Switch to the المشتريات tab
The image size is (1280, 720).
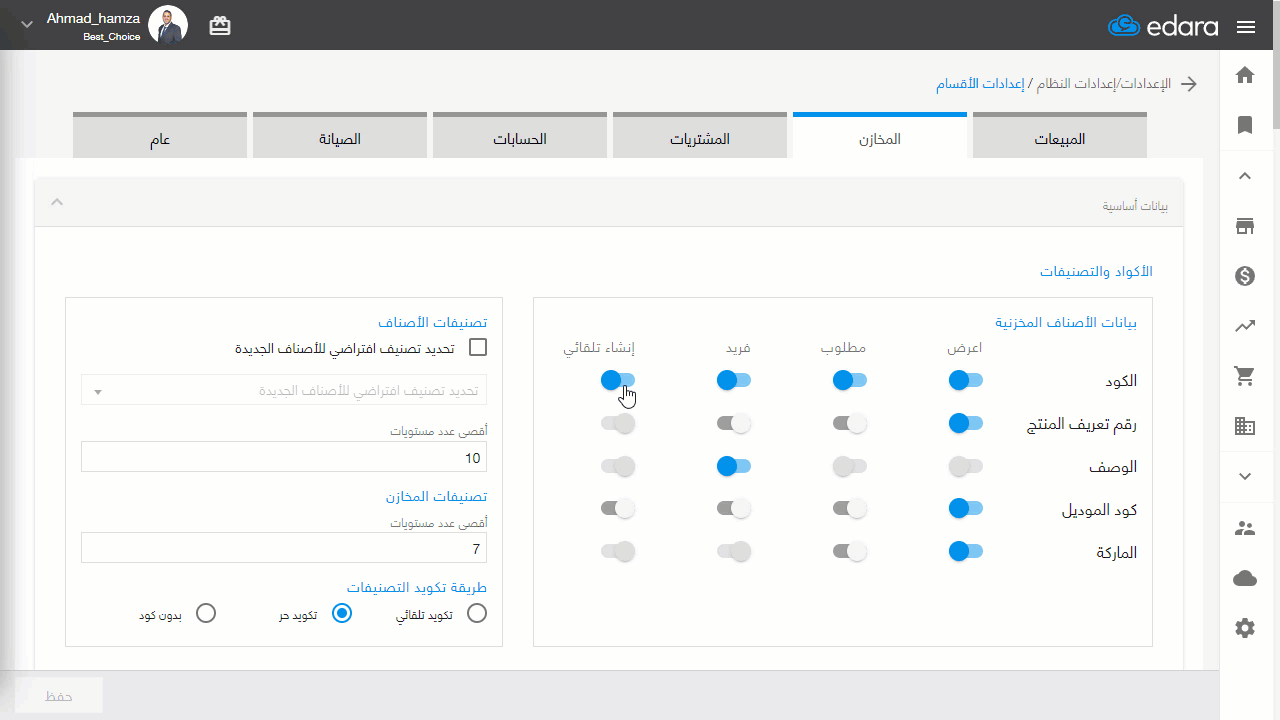pyautogui.click(x=700, y=136)
